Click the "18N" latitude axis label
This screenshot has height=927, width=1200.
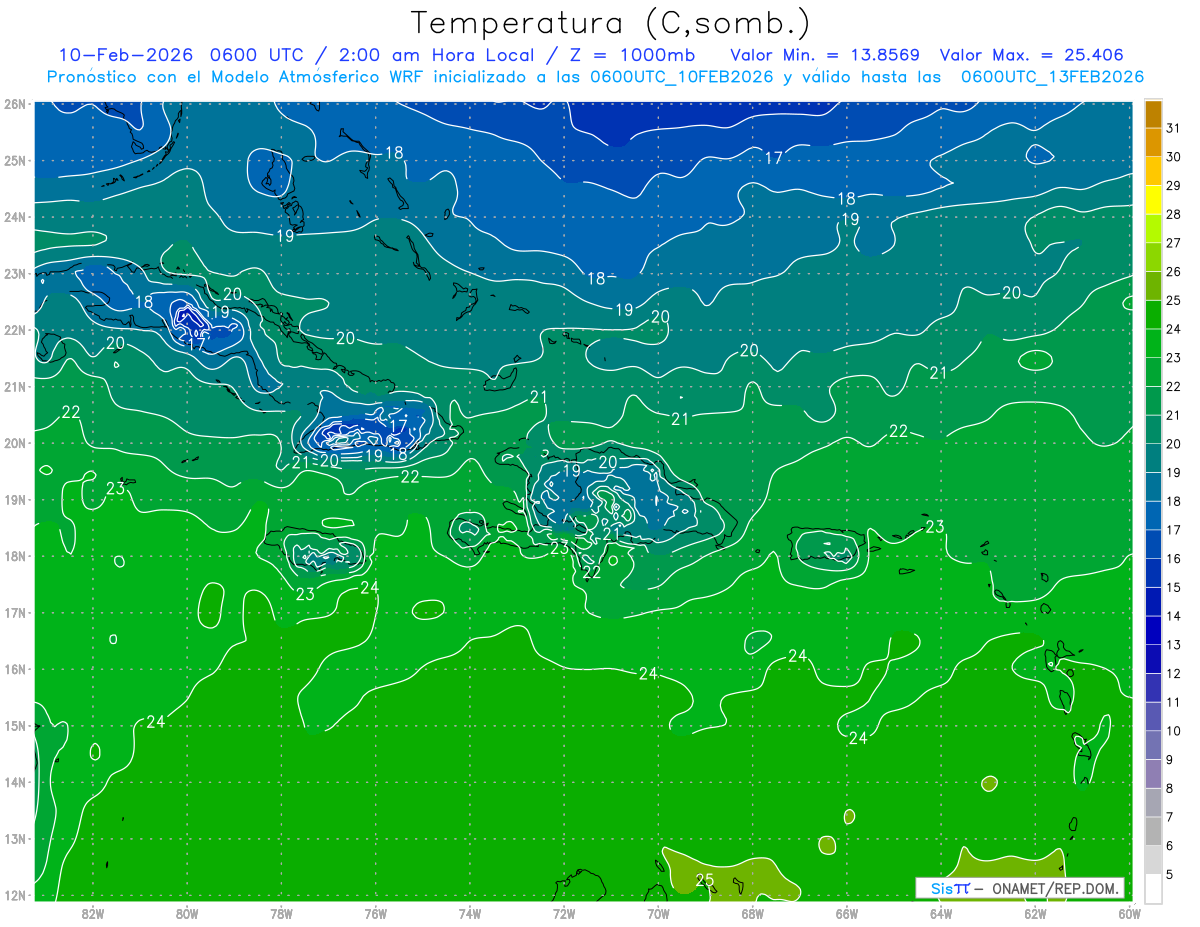coord(15,556)
